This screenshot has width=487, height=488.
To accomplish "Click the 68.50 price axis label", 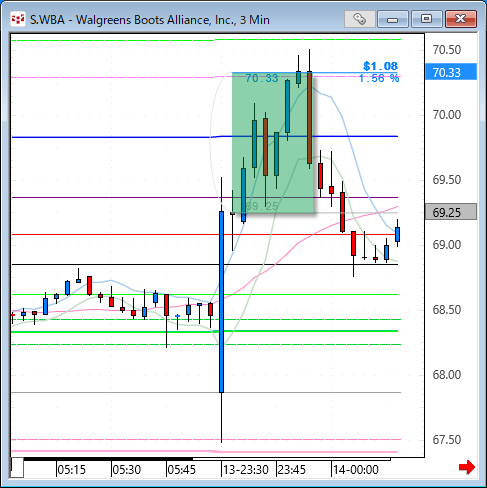I will [x=447, y=310].
